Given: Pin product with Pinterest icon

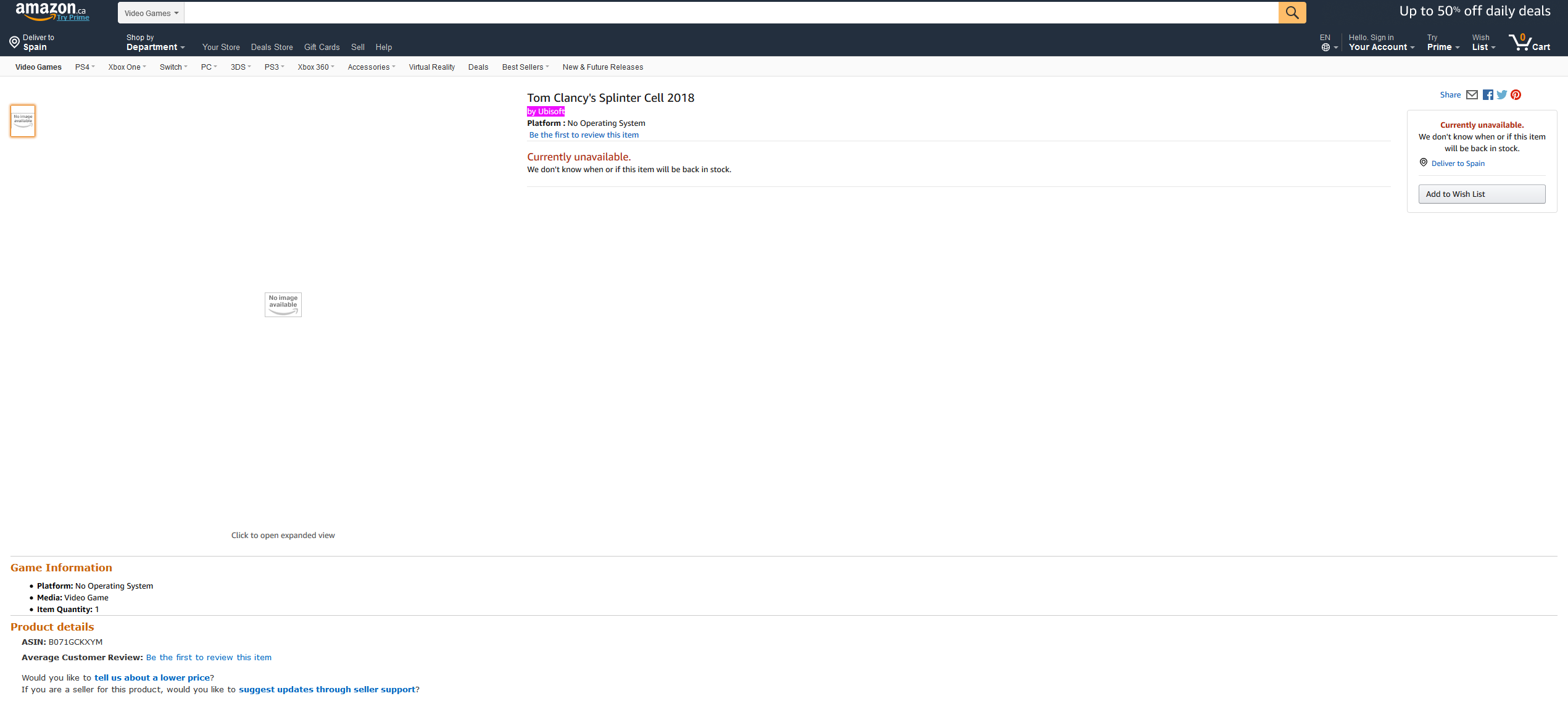Looking at the screenshot, I should pyautogui.click(x=1516, y=95).
